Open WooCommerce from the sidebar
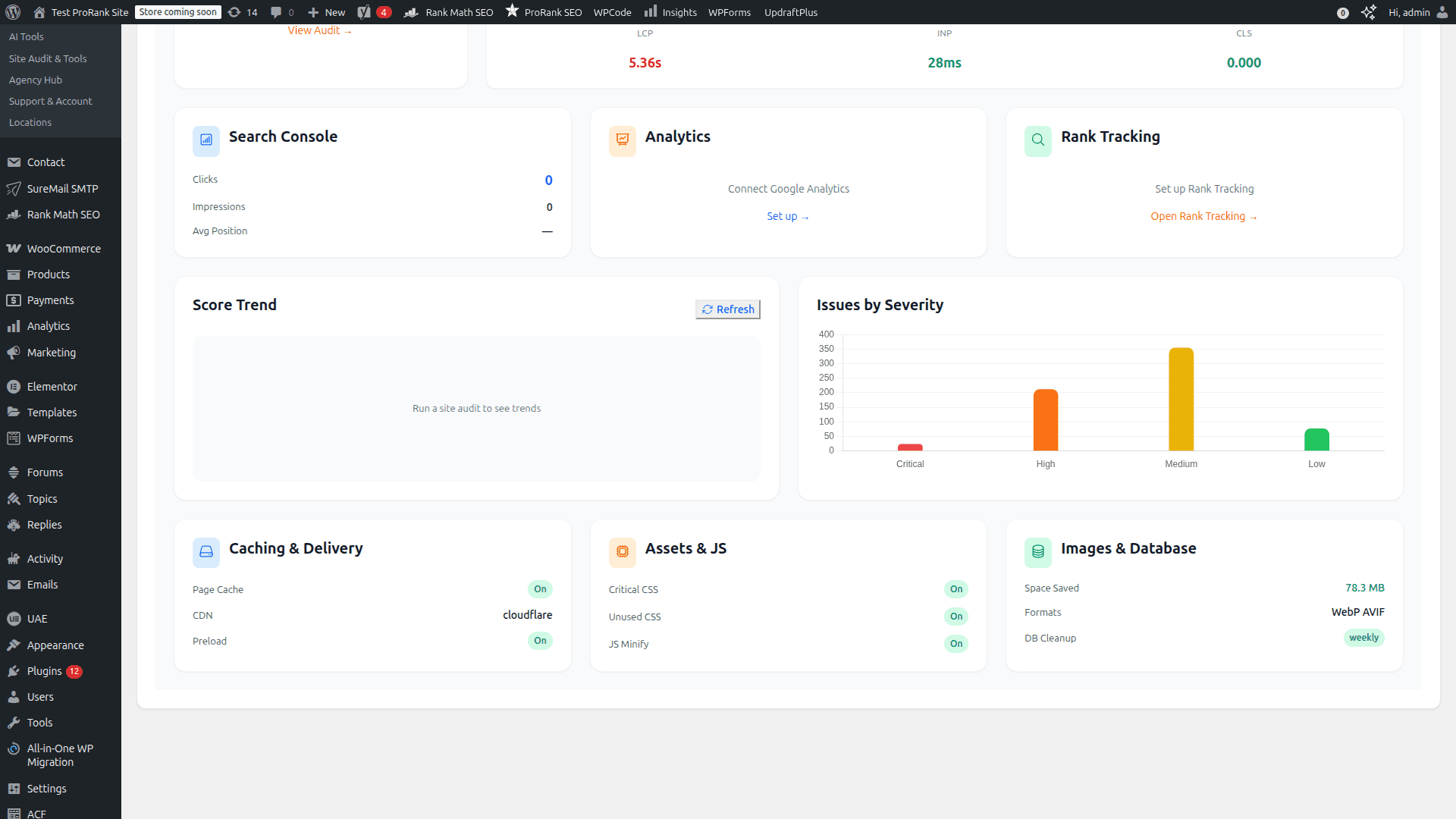 point(63,248)
